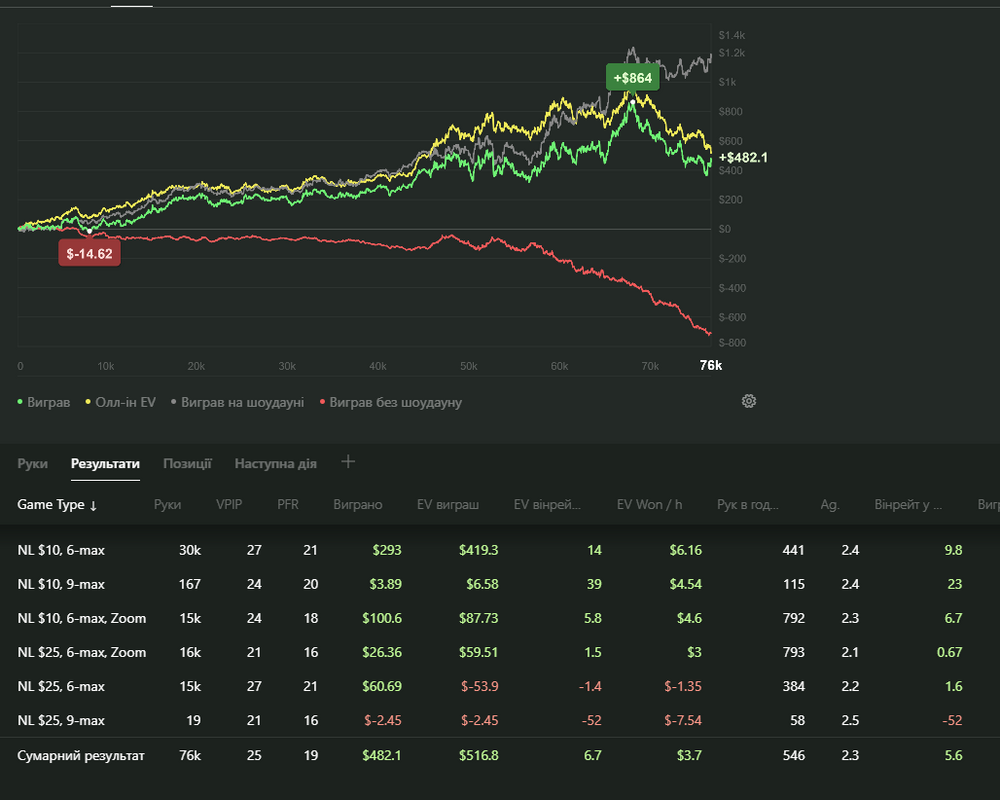Viewport: 1000px width, 800px height.
Task: Open chart settings gear icon
Action: point(749,401)
